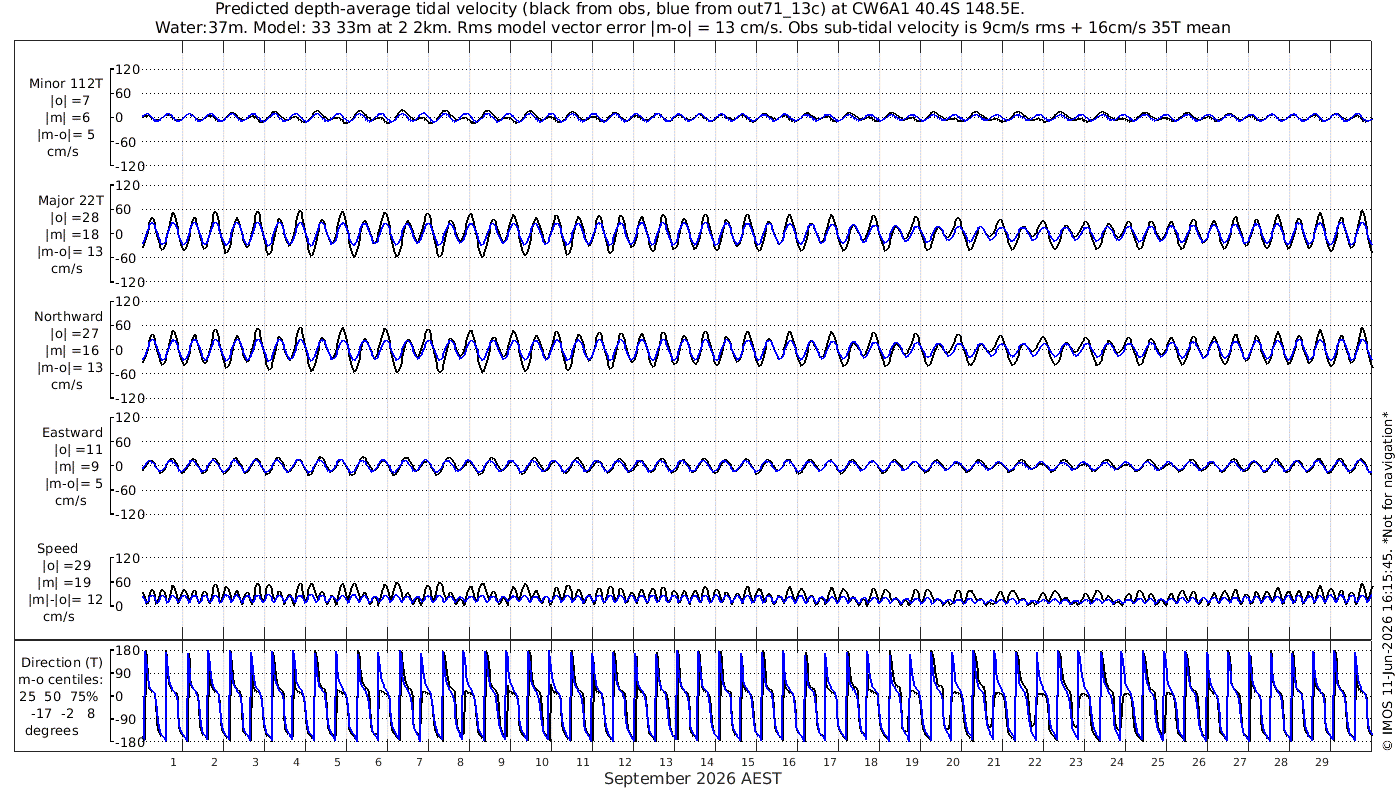Click the 'degrees' unit label
Viewport: 1400px width, 800px height.
[52, 730]
